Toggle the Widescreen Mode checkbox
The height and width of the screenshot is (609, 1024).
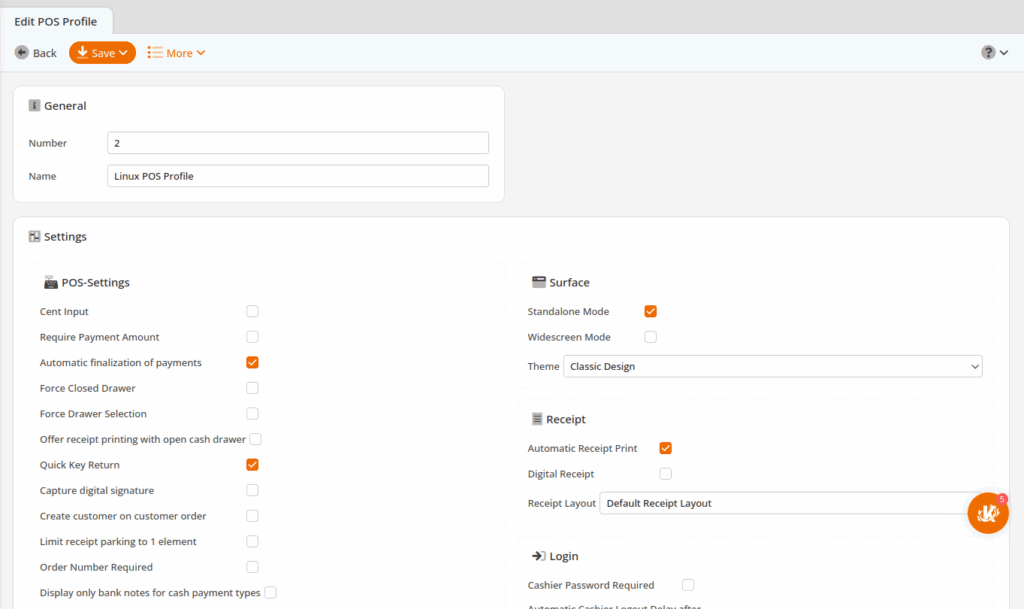click(x=650, y=337)
